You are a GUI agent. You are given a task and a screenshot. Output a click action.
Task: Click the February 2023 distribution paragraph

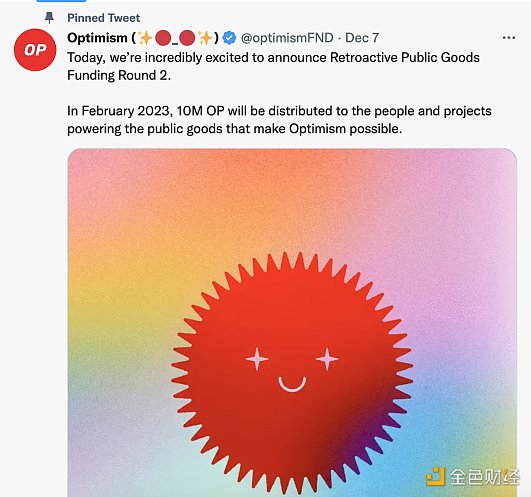[279, 120]
